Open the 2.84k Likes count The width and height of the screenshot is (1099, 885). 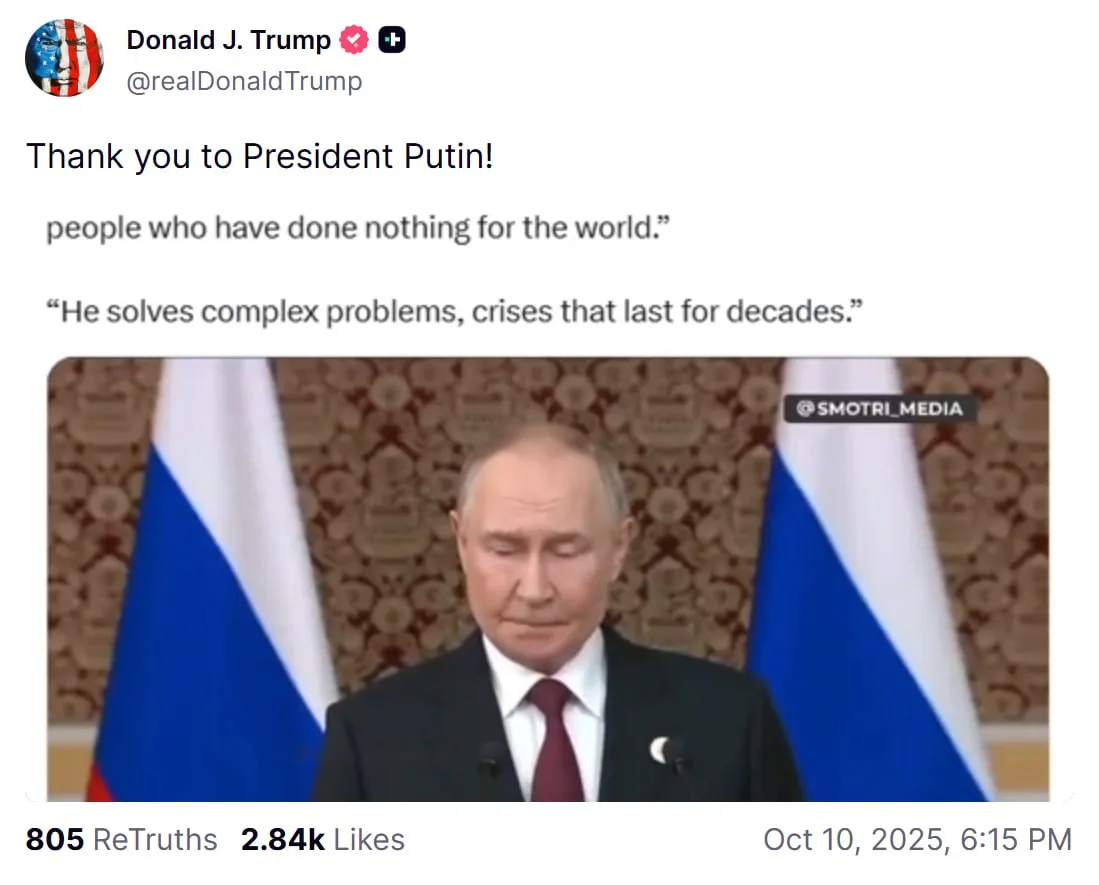tap(282, 839)
